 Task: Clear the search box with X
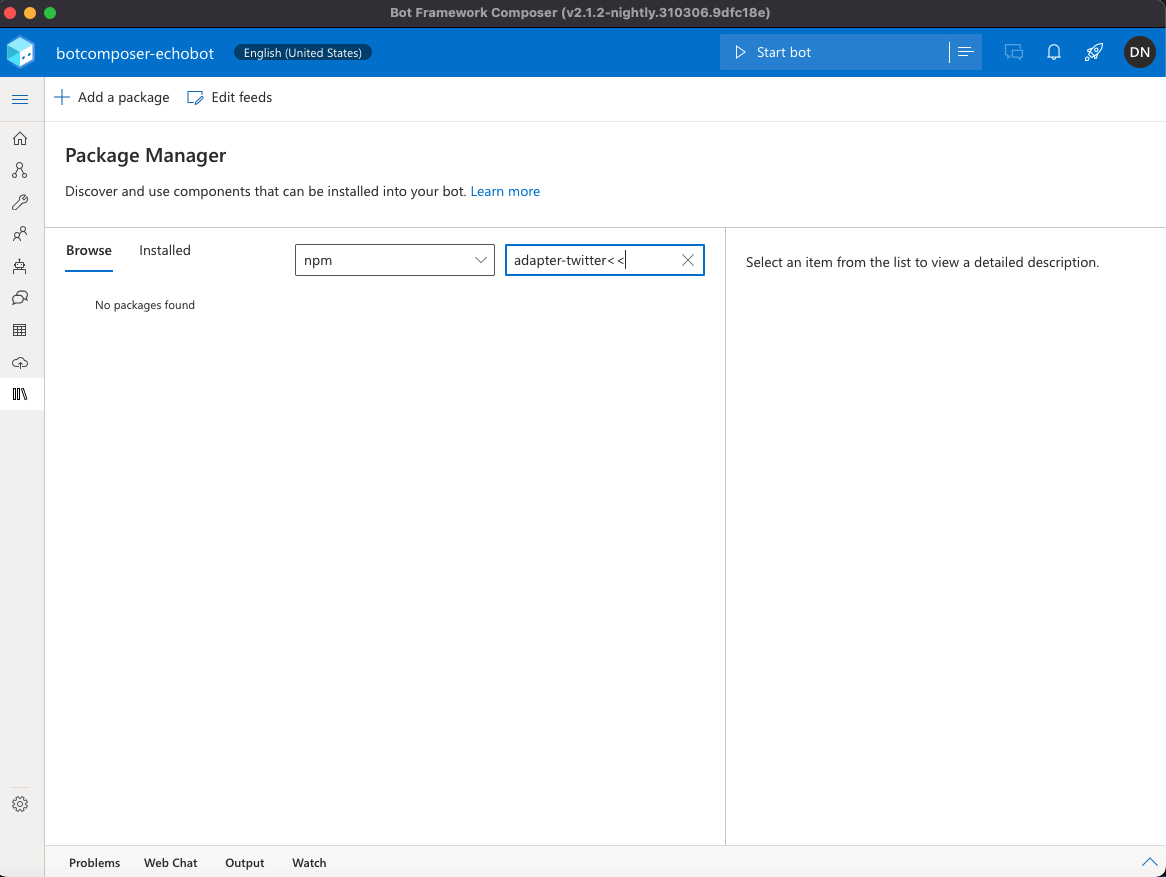688,260
